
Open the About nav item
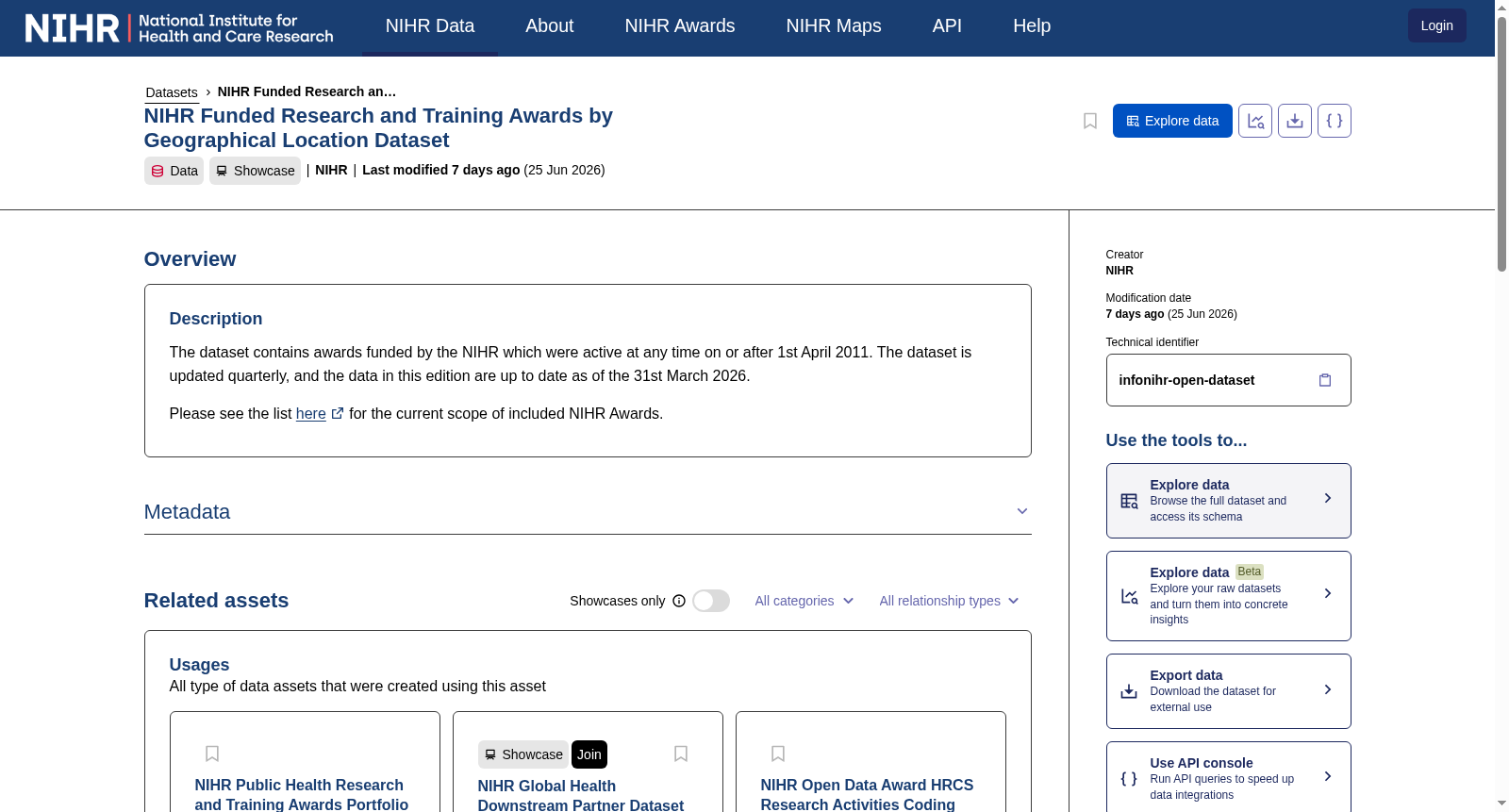tap(549, 26)
